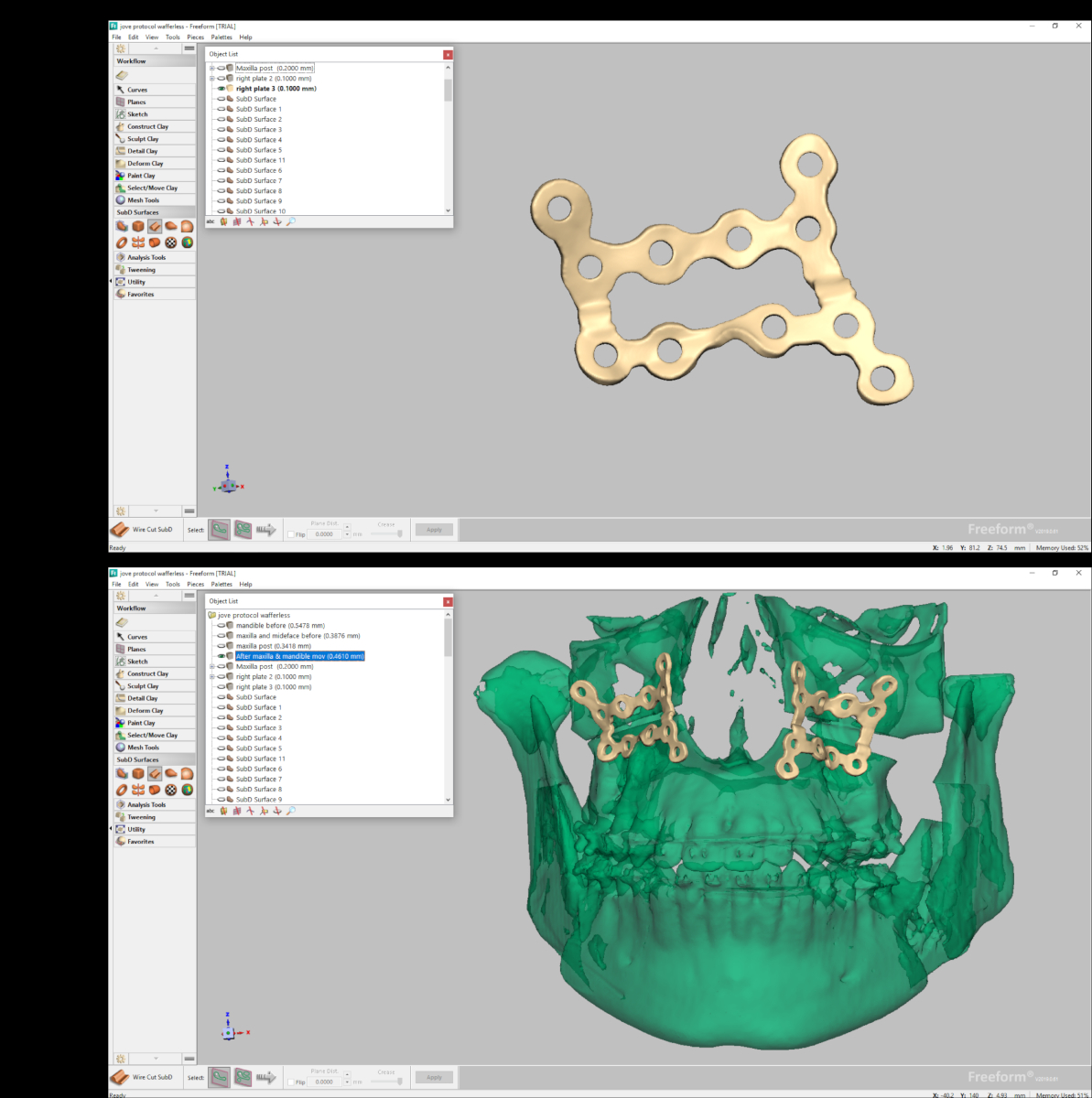
Task: Show 'mandible before (0.5478 mm)' via its eye
Action: point(221,626)
